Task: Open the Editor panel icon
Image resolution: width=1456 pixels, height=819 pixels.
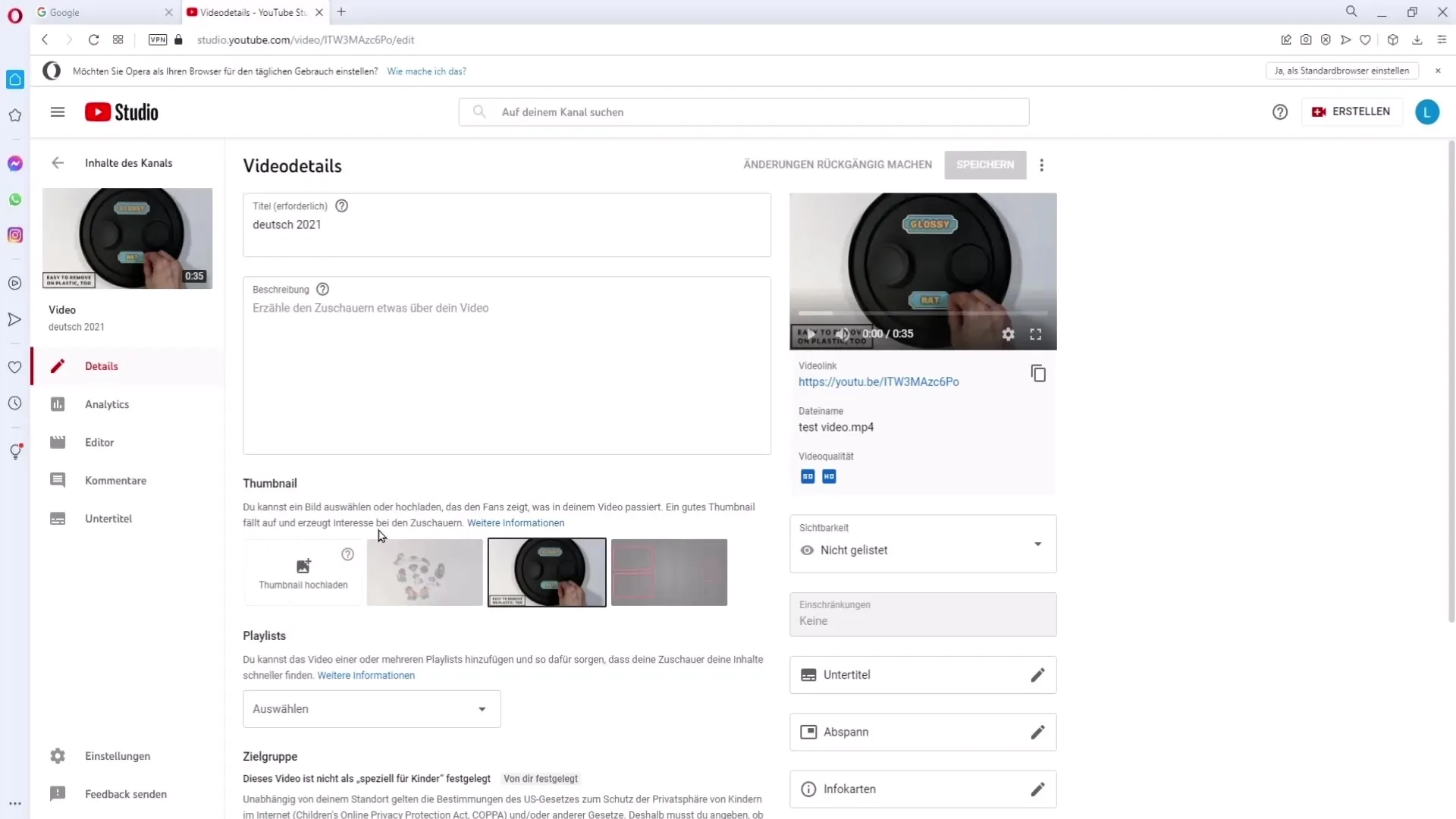Action: pos(57,441)
